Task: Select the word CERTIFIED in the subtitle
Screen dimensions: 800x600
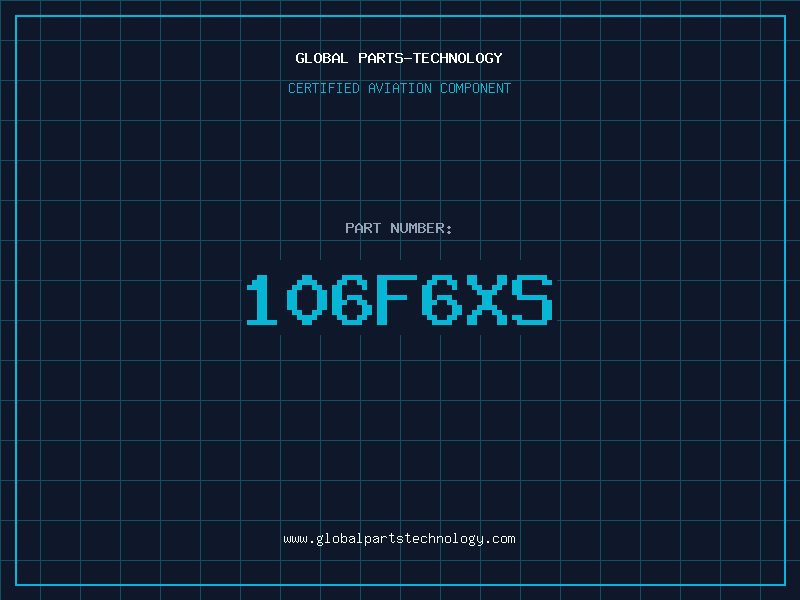Action: (324, 88)
